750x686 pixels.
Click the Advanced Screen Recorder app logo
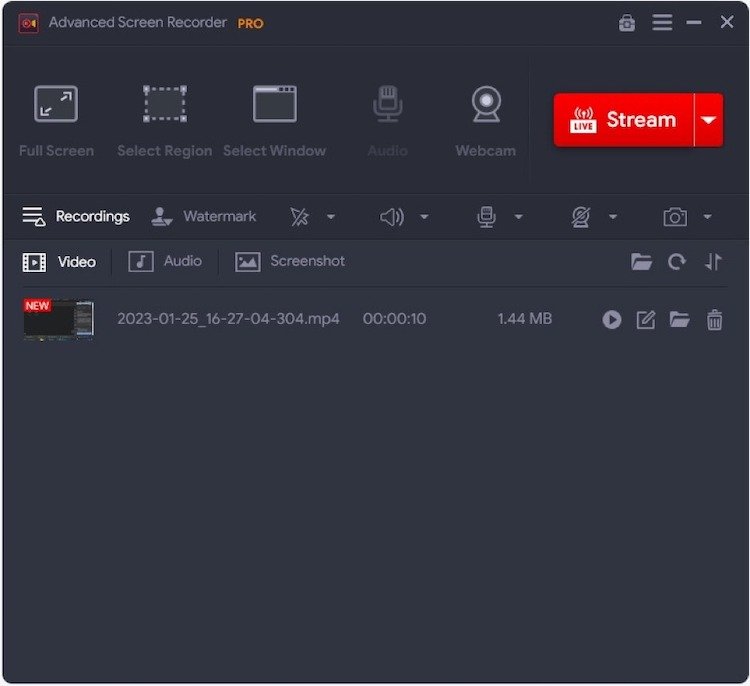pos(29,23)
